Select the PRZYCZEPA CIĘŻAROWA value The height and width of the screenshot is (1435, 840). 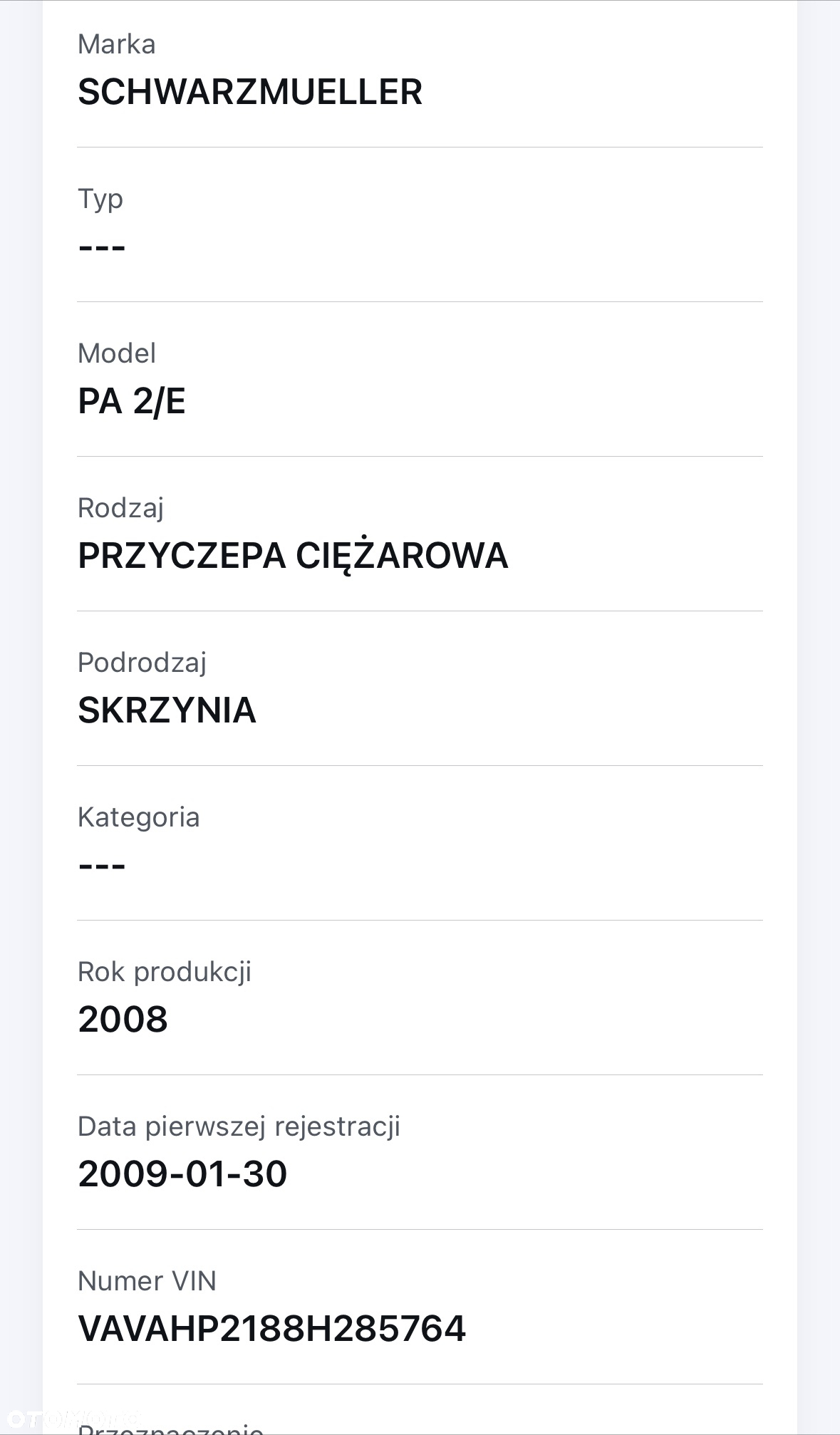[293, 556]
